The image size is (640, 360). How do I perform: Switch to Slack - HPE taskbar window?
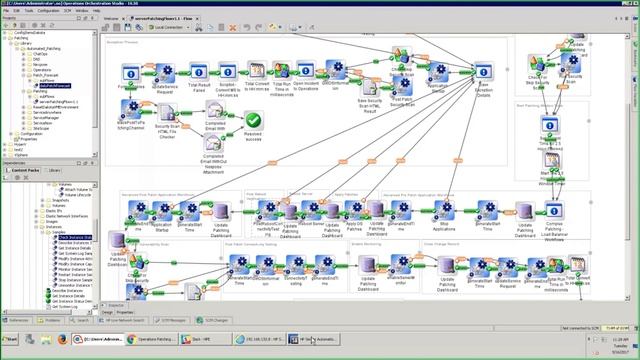205,339
